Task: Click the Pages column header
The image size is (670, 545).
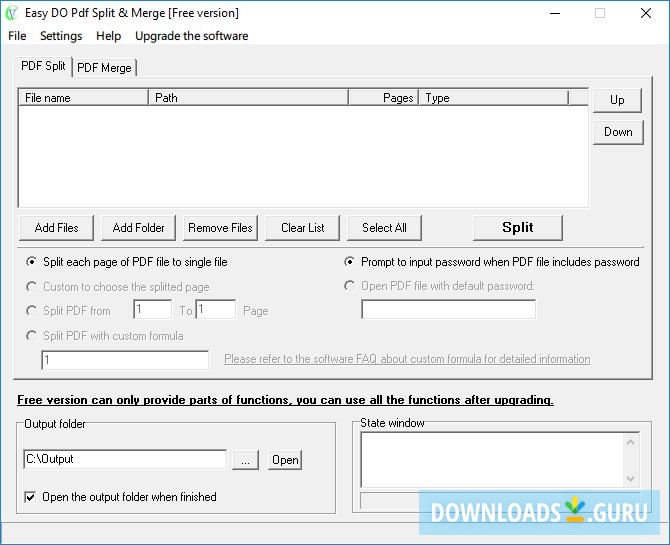Action: click(383, 98)
